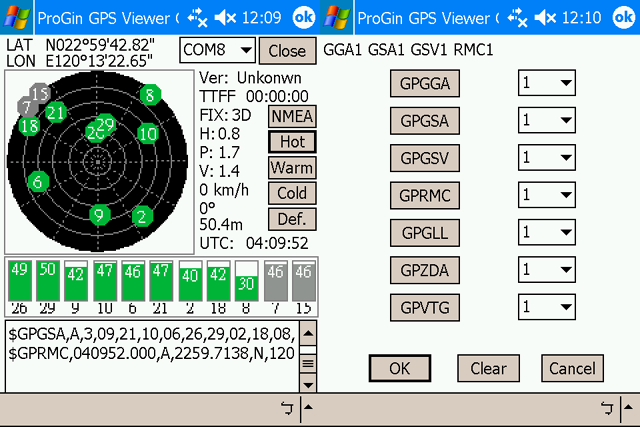Click NMEA log scrollbar down arrow

(x=308, y=384)
